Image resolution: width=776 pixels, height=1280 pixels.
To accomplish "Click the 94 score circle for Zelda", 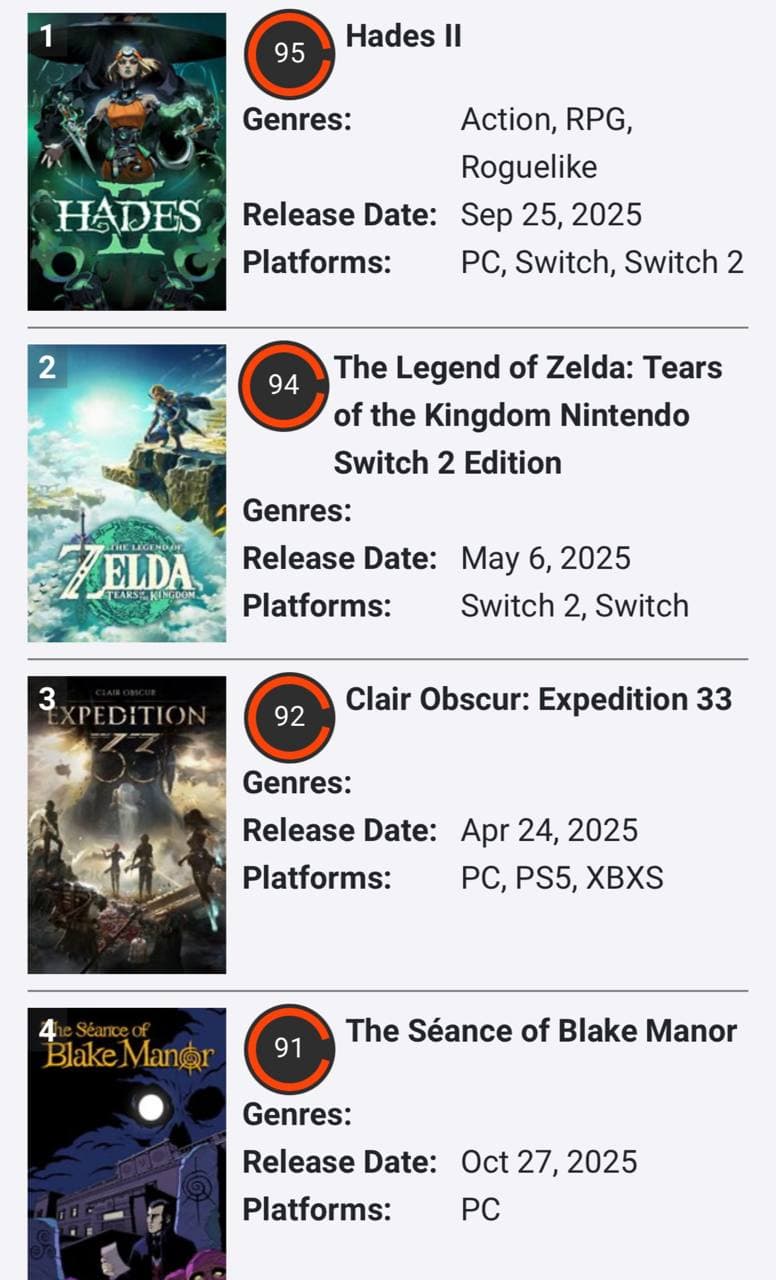I will [285, 385].
